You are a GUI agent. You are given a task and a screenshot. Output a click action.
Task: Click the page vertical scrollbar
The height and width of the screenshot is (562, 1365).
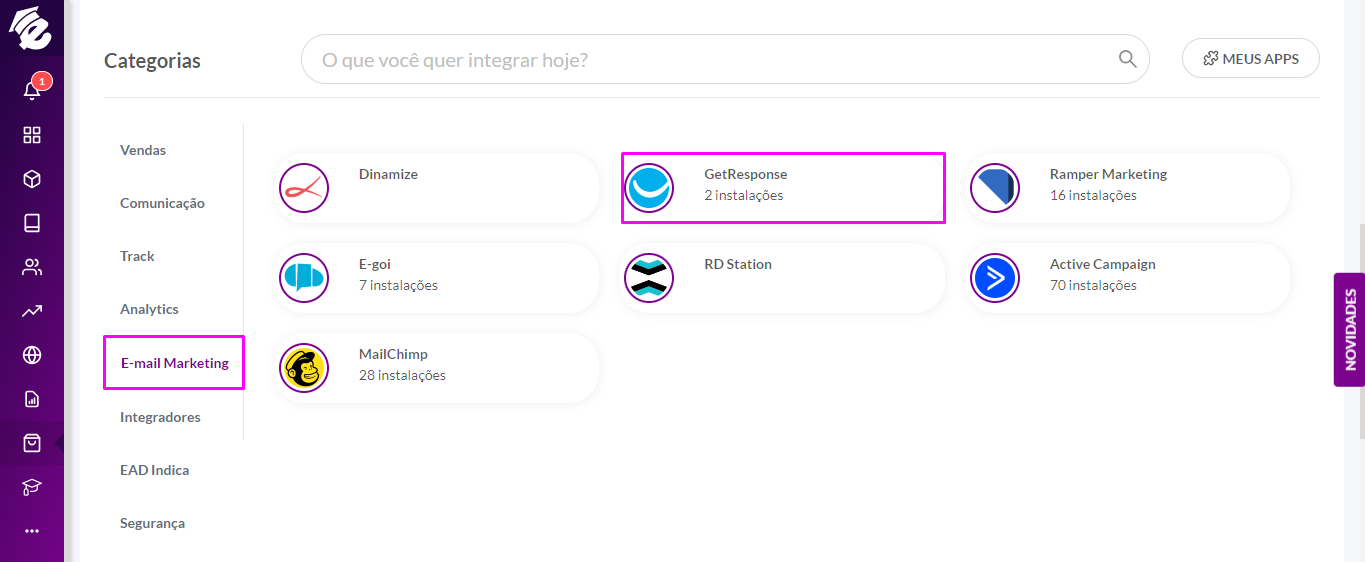(1360, 330)
